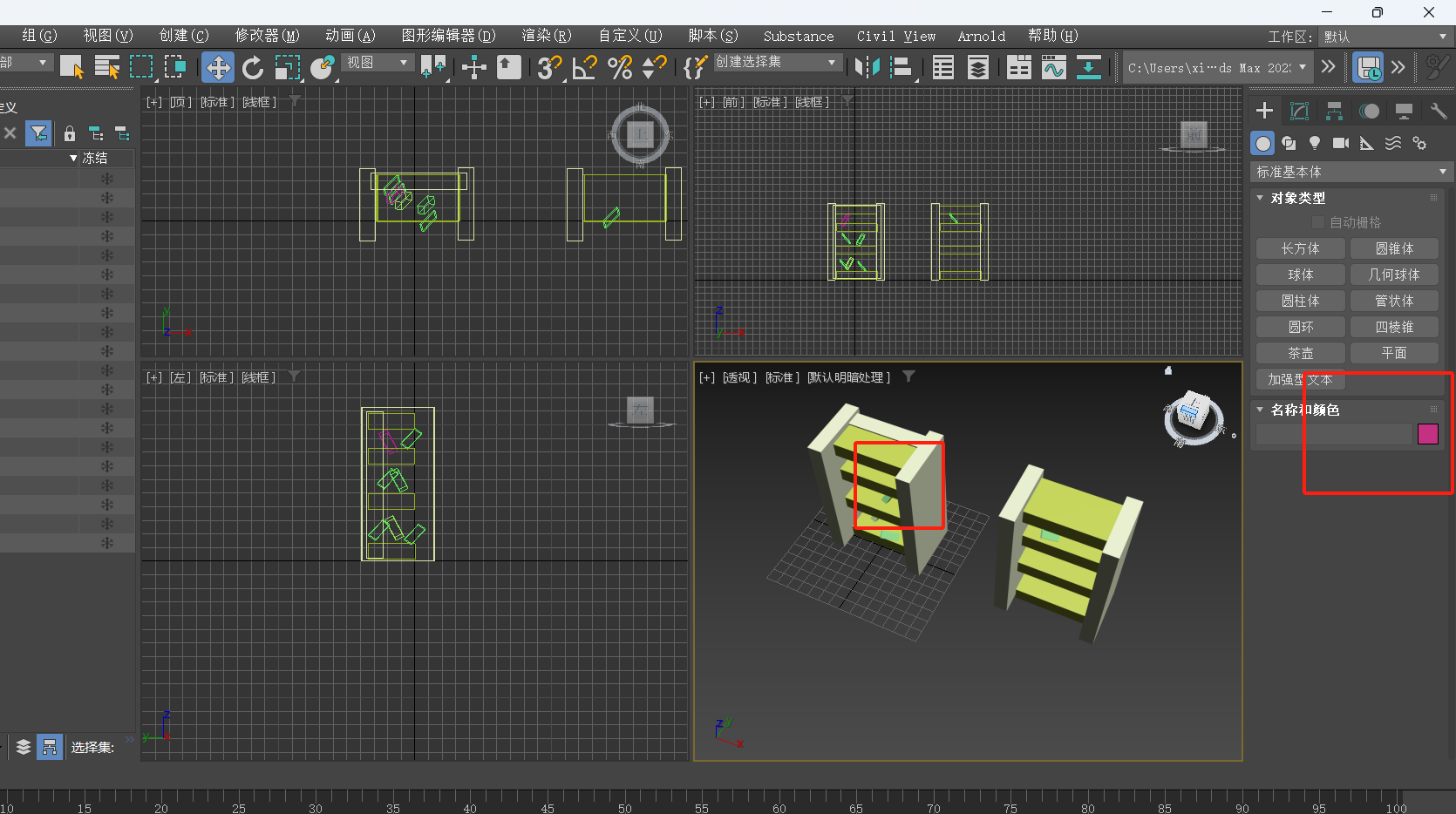The width and height of the screenshot is (1456, 814).
Task: Toggle 3D Snaps
Action: 549,67
